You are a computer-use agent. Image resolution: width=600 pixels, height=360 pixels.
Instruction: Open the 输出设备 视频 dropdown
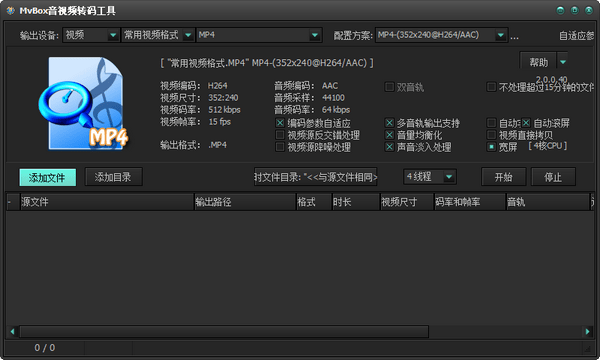coord(91,35)
